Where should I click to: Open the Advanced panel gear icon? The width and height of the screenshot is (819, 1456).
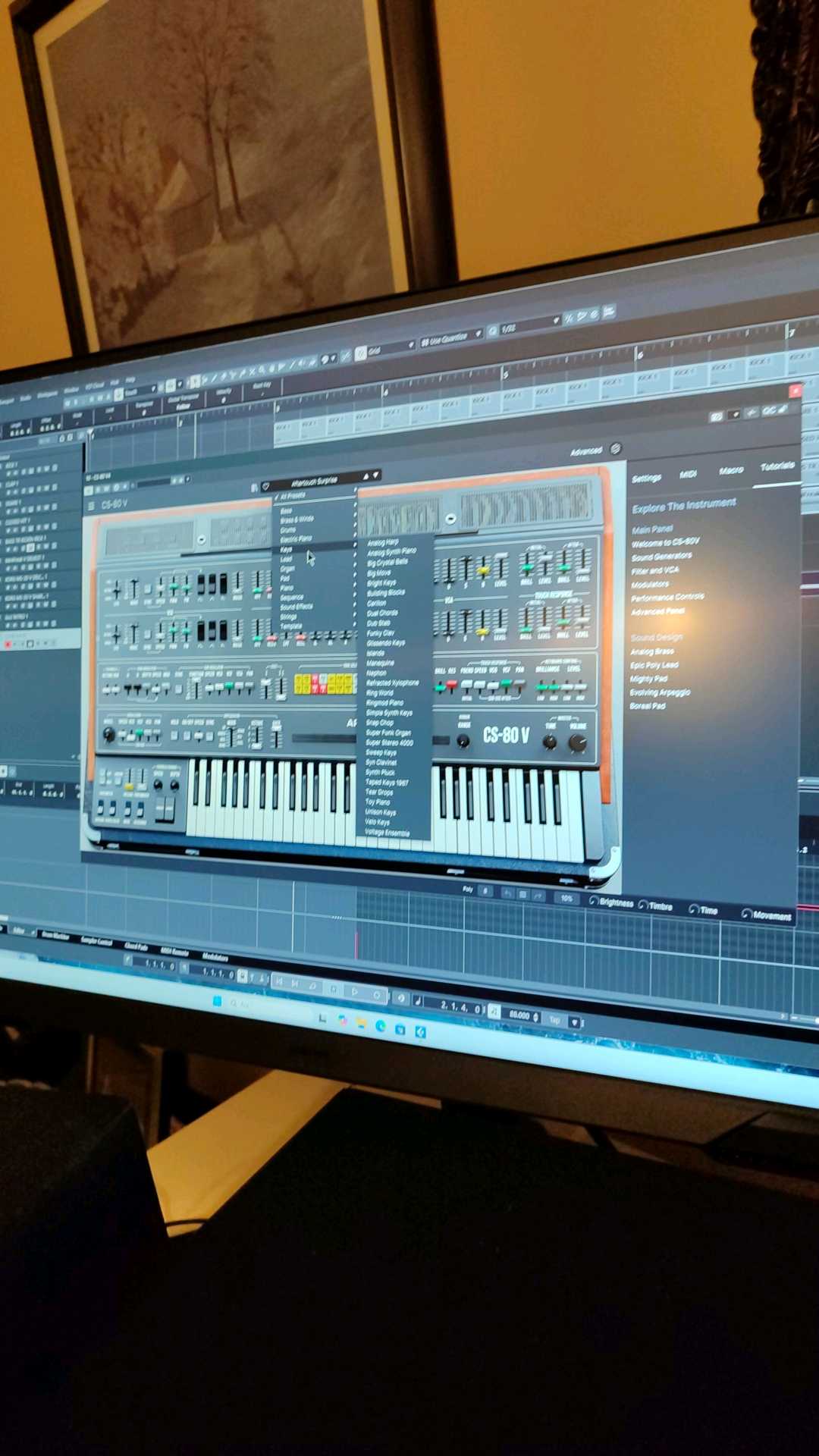point(615,449)
